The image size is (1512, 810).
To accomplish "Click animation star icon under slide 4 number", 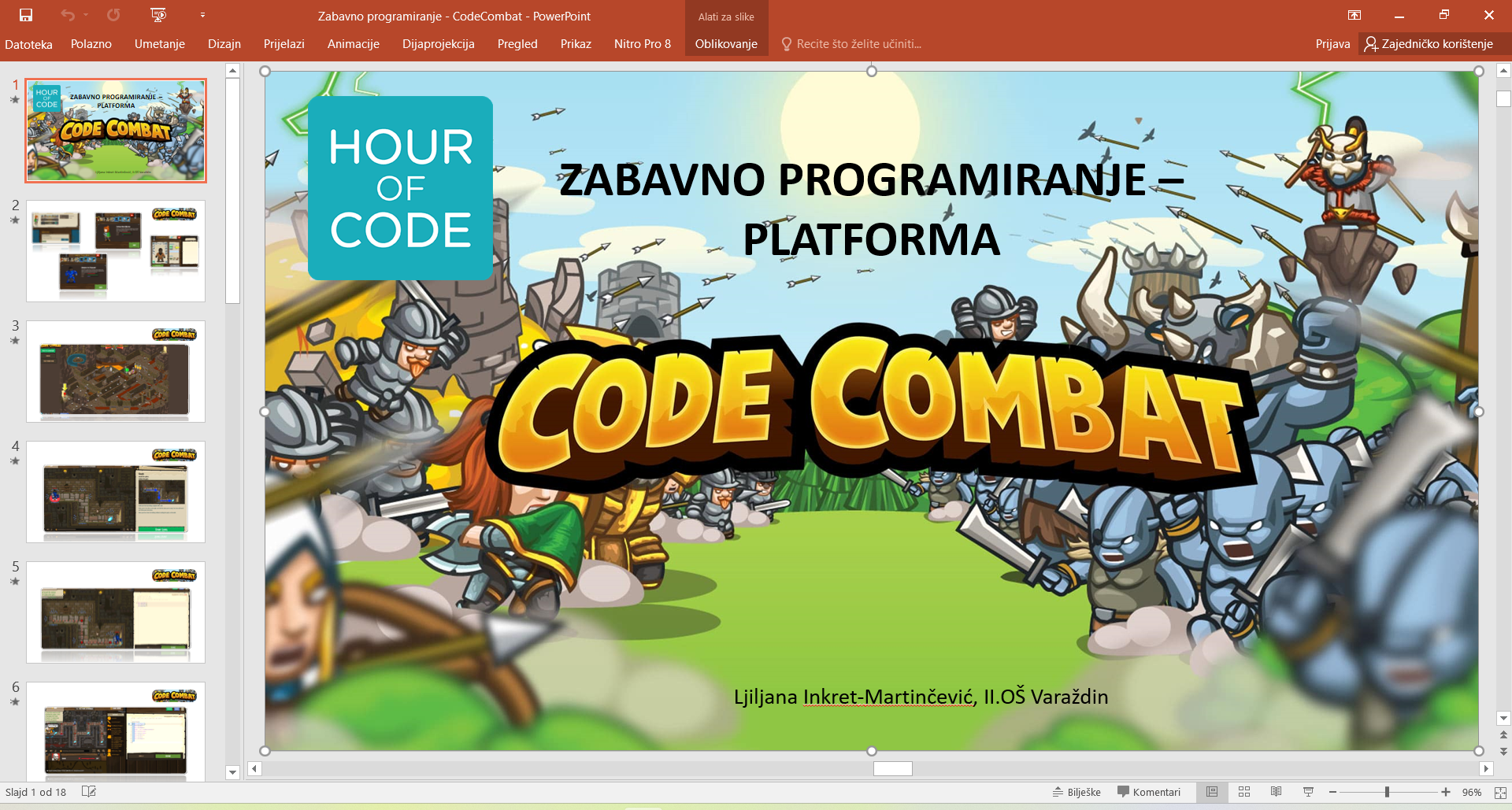I will [15, 461].
